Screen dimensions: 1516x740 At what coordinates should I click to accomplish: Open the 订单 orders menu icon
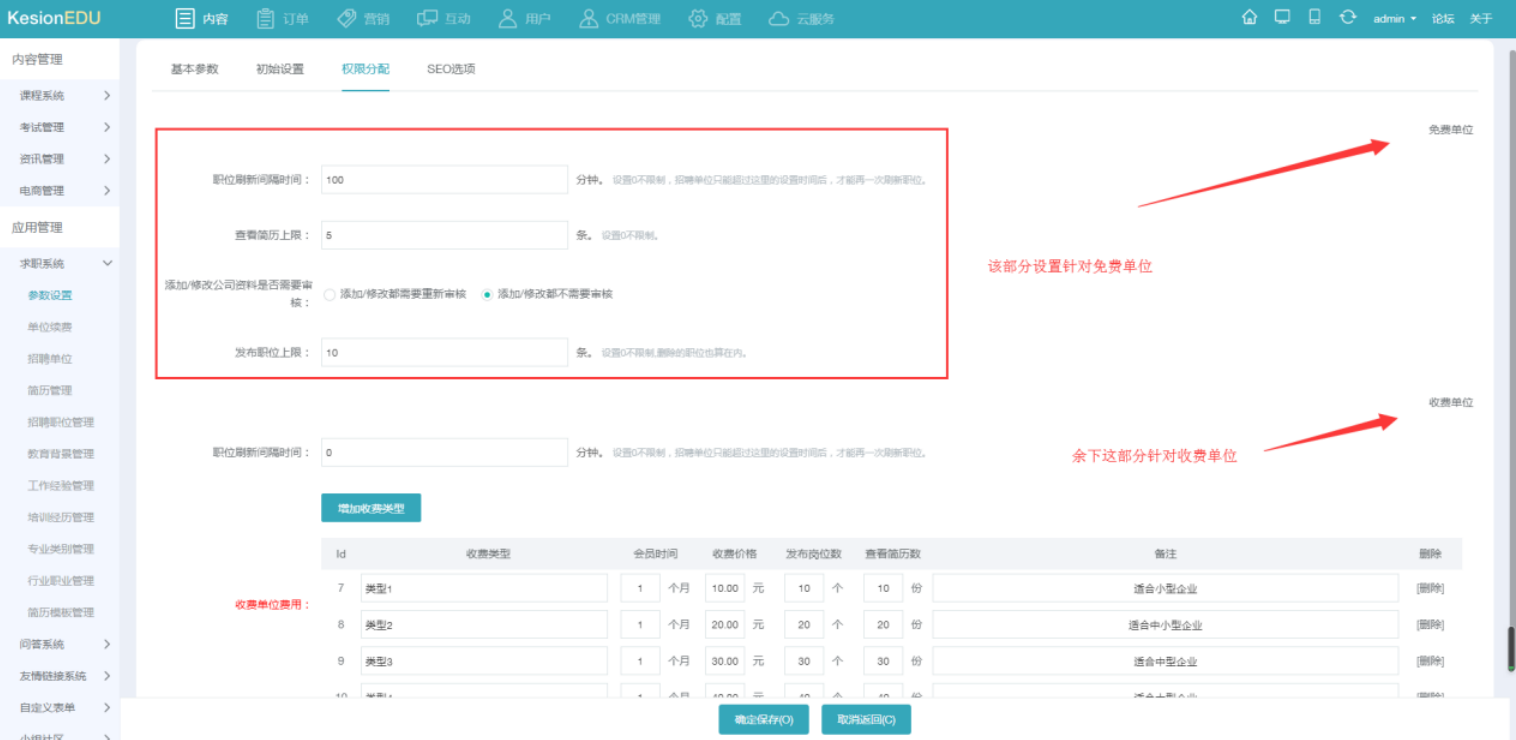[x=265, y=19]
